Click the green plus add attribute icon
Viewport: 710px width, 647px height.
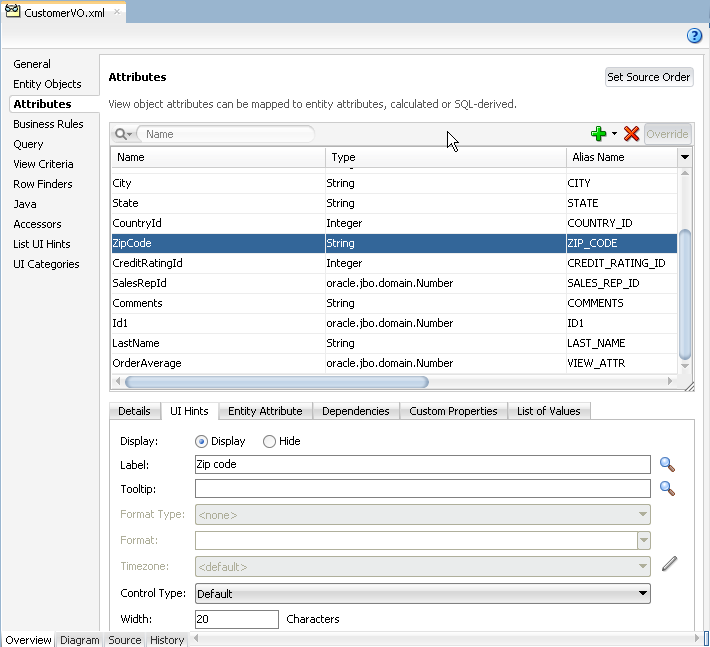[x=598, y=134]
